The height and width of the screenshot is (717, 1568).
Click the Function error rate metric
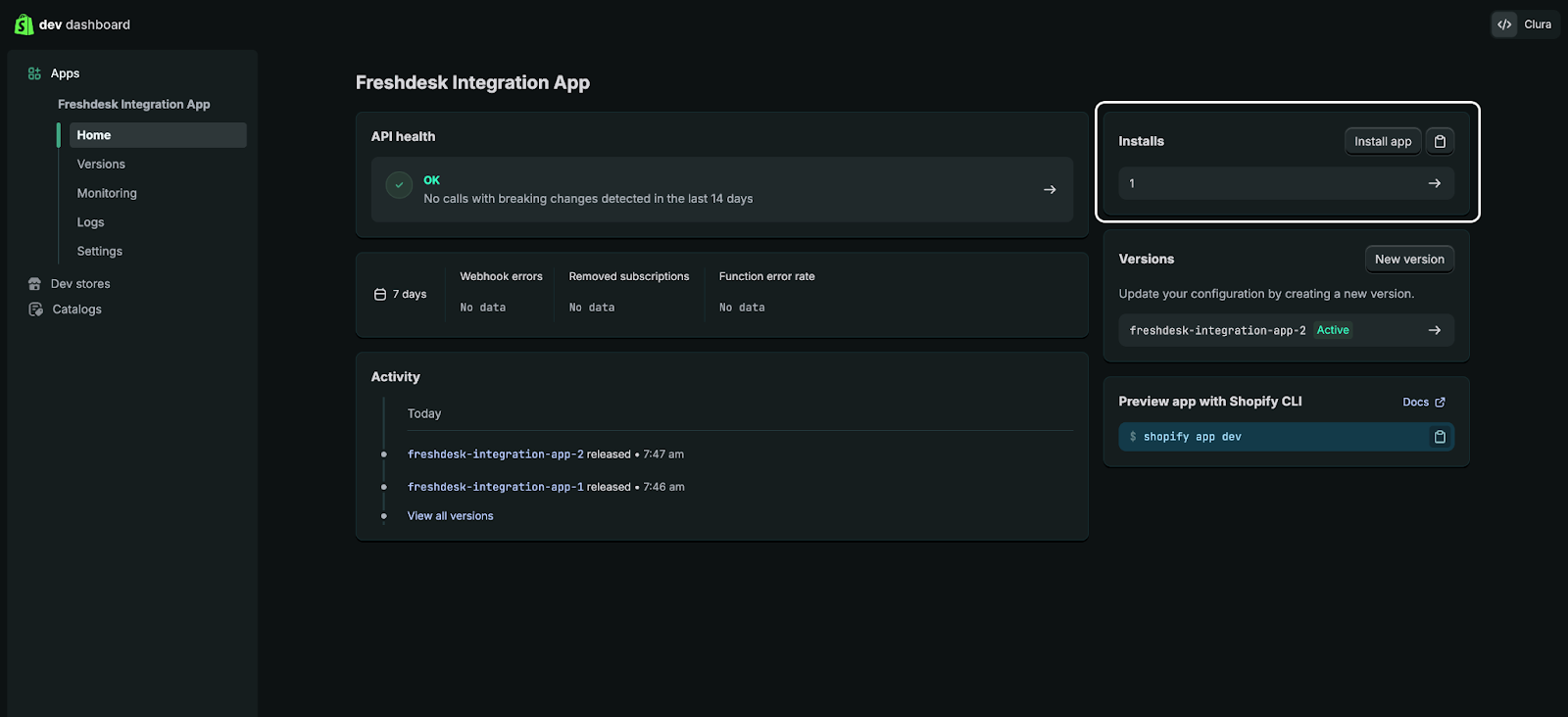pyautogui.click(x=766, y=292)
